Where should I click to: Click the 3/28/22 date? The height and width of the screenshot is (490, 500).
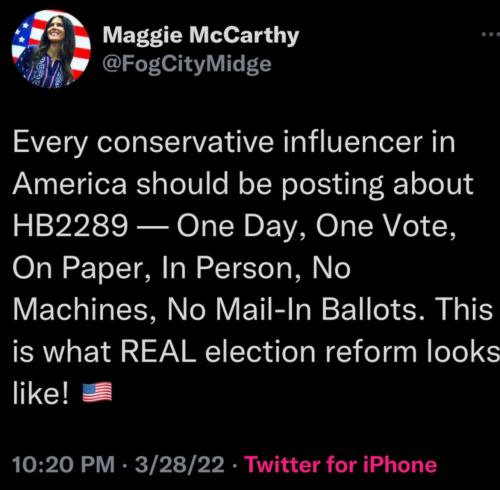(x=180, y=464)
